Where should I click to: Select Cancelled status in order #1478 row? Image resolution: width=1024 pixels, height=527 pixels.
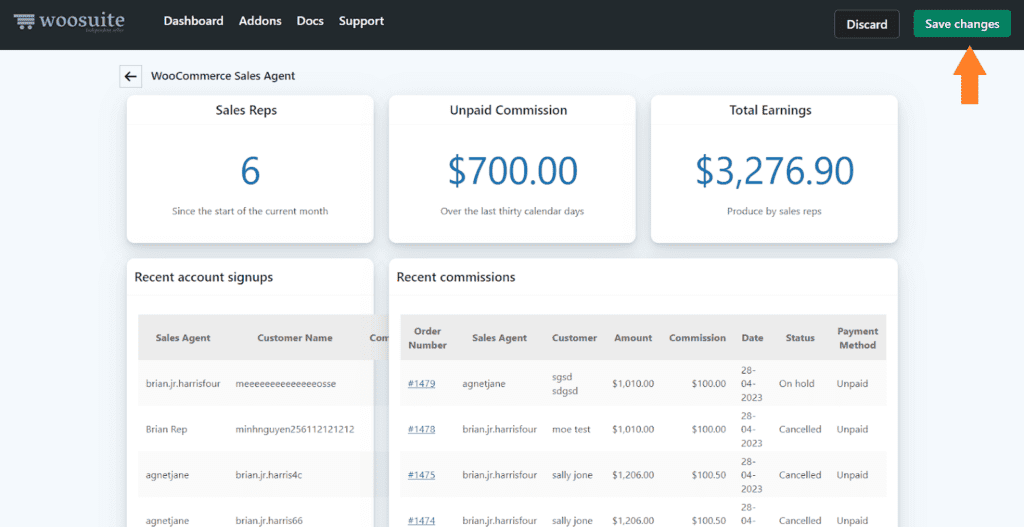tap(800, 429)
